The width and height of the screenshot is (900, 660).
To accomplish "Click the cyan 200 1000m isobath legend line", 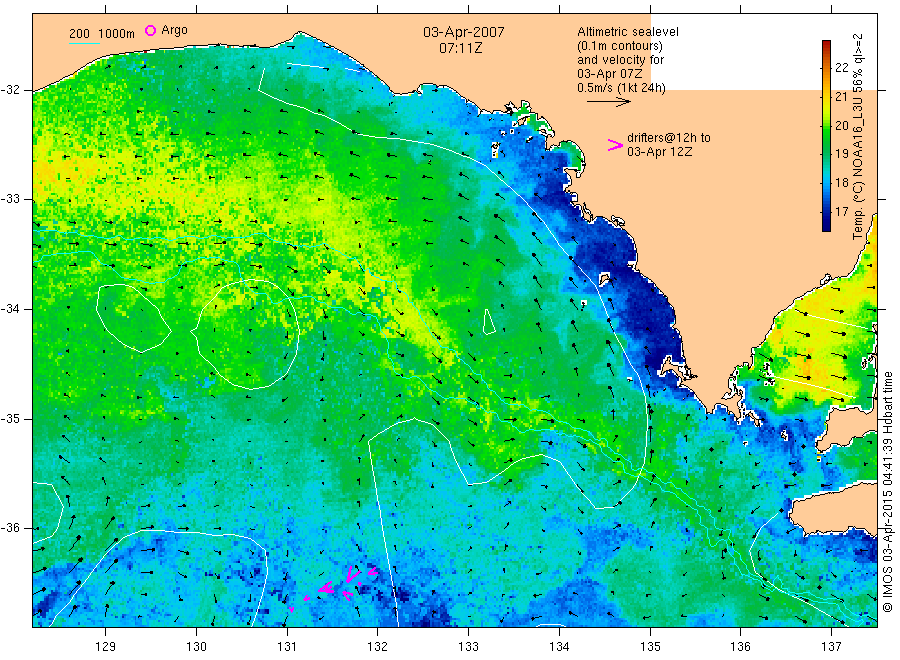I will pos(84,43).
